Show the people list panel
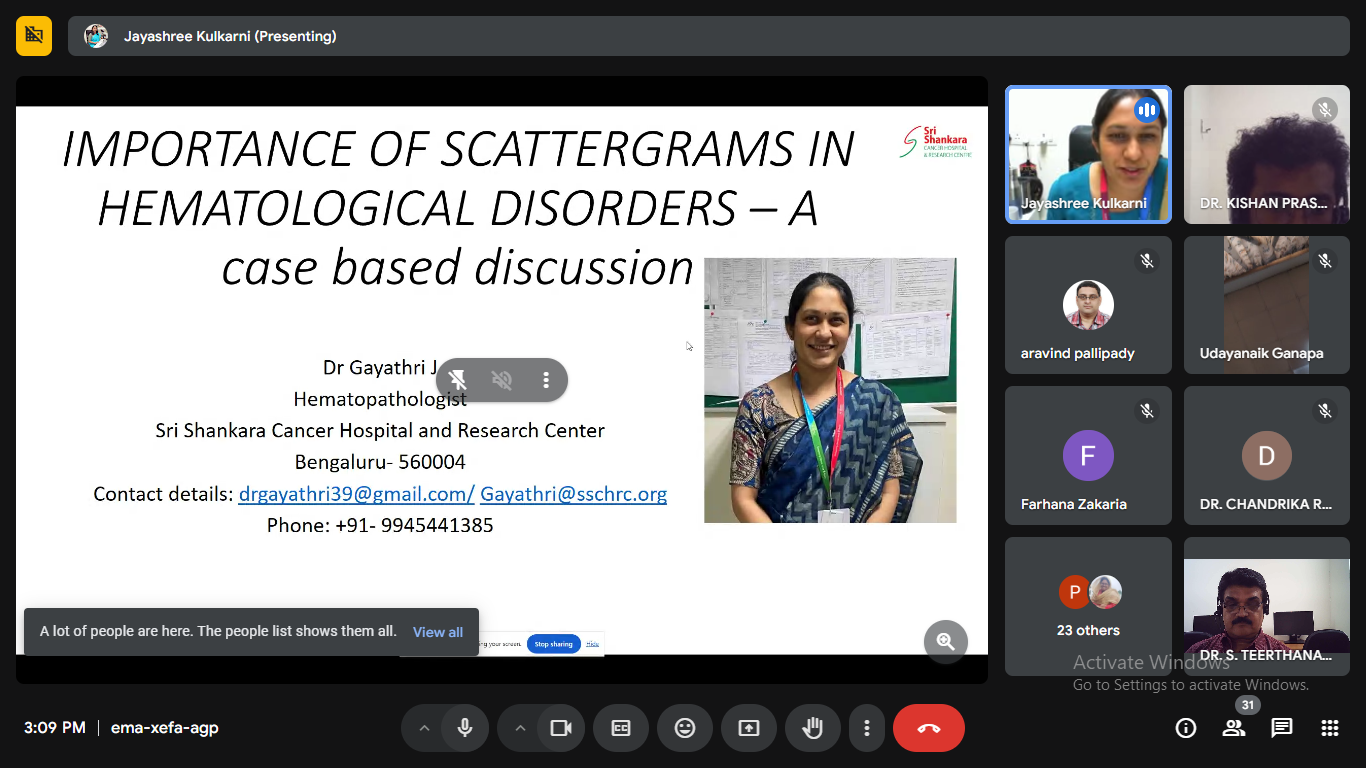The height and width of the screenshot is (768, 1366). coord(1234,728)
